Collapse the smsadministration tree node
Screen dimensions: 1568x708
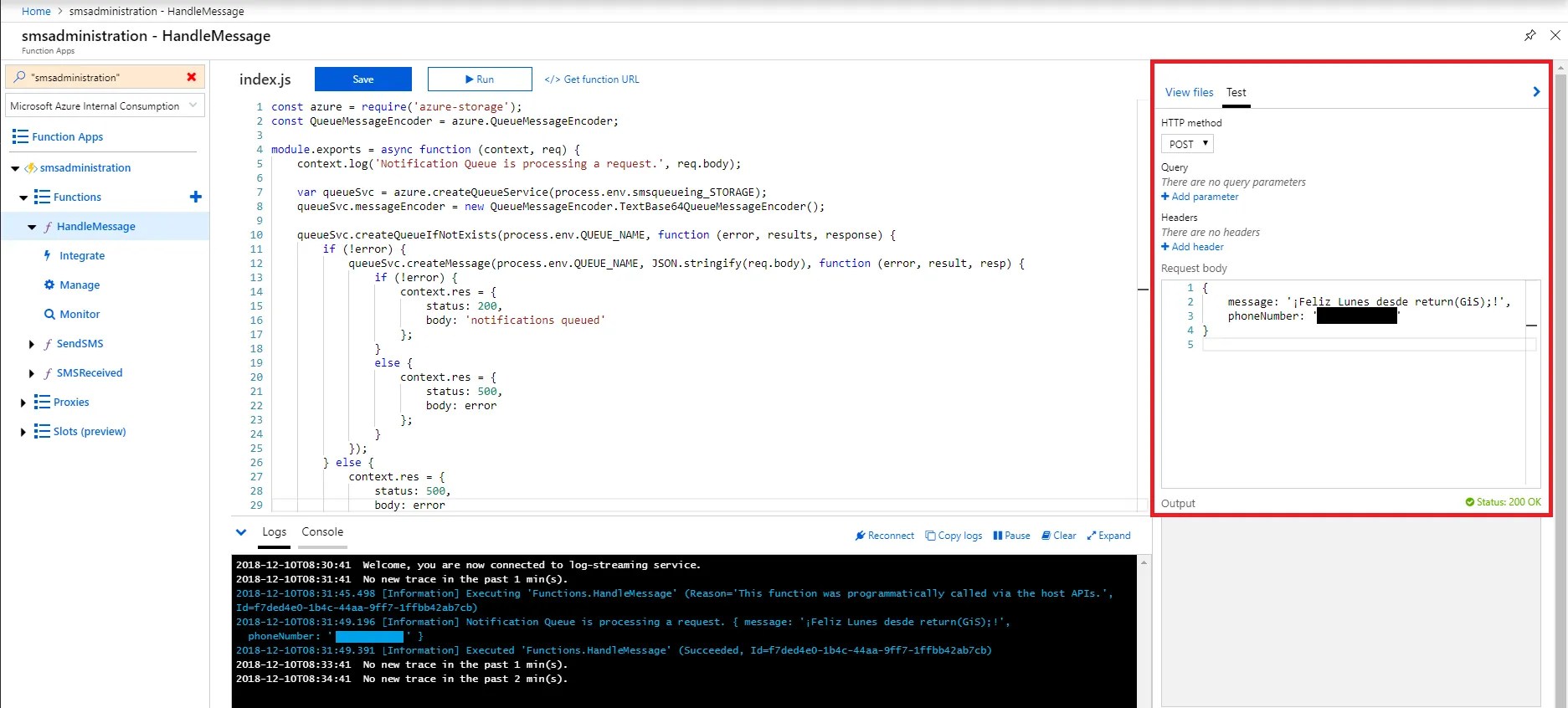pyautogui.click(x=15, y=168)
